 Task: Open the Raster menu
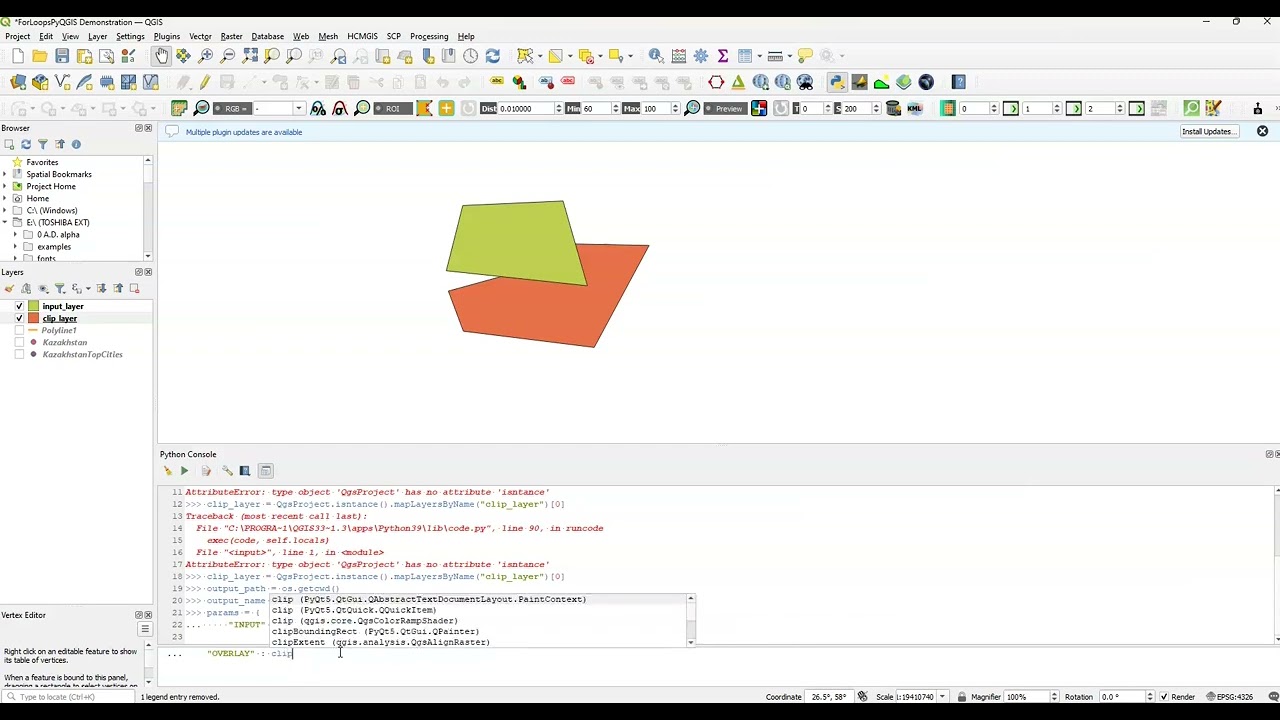231,36
